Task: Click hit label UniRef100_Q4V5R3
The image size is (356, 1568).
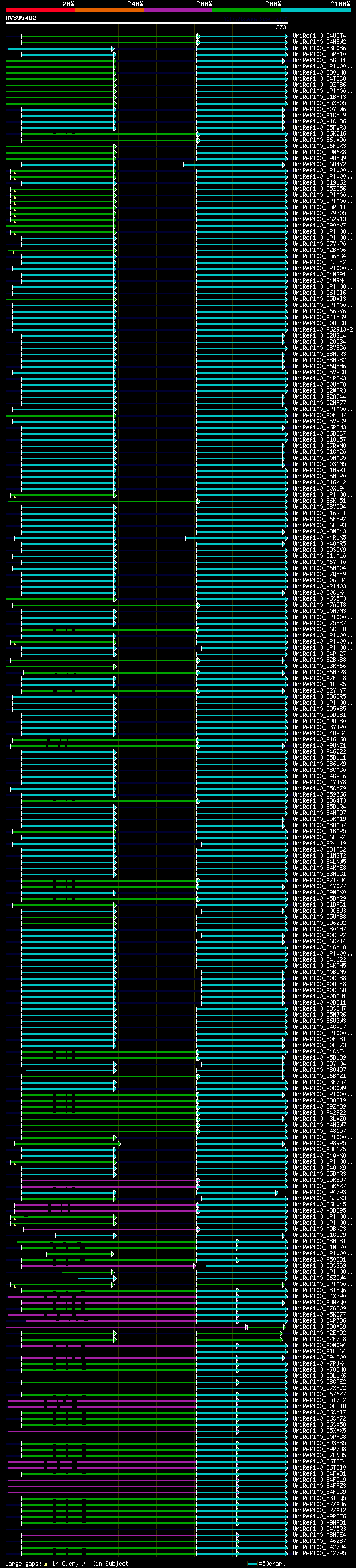Action: 319,1529
